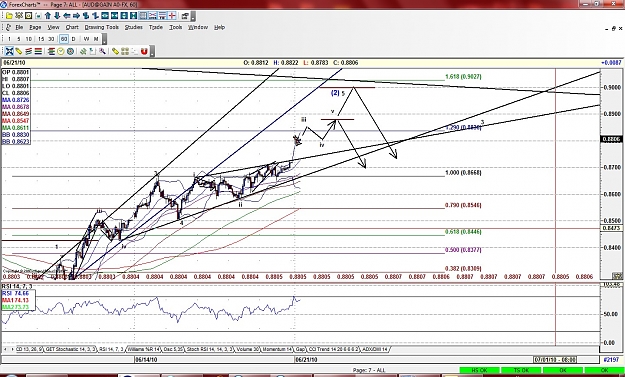This screenshot has width=625, height=377.
Task: Open the Trade menu
Action: pos(156,27)
